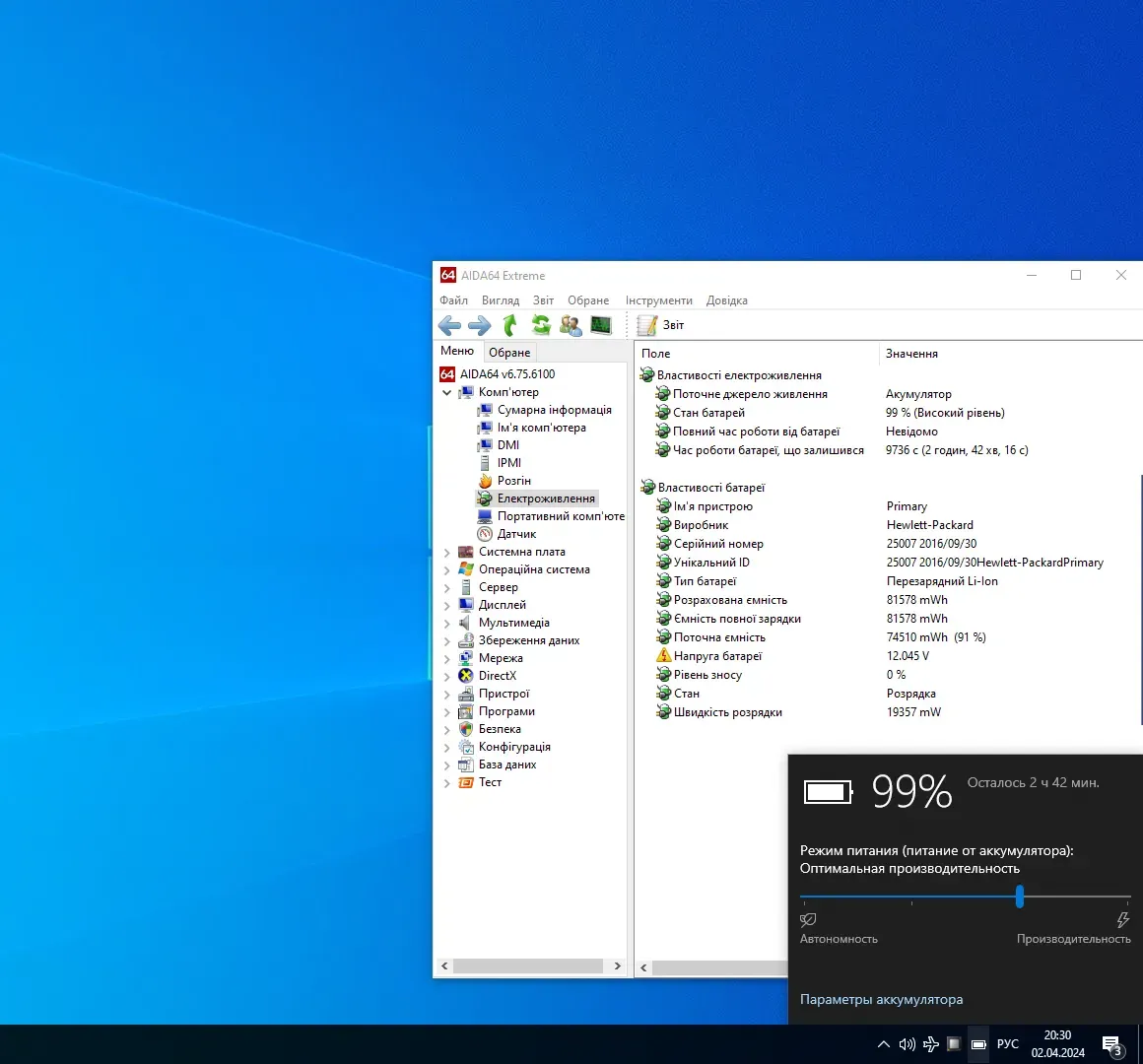Toggle airplane mode icon in system tray
The width and height of the screenshot is (1143, 1064).
(930, 1044)
